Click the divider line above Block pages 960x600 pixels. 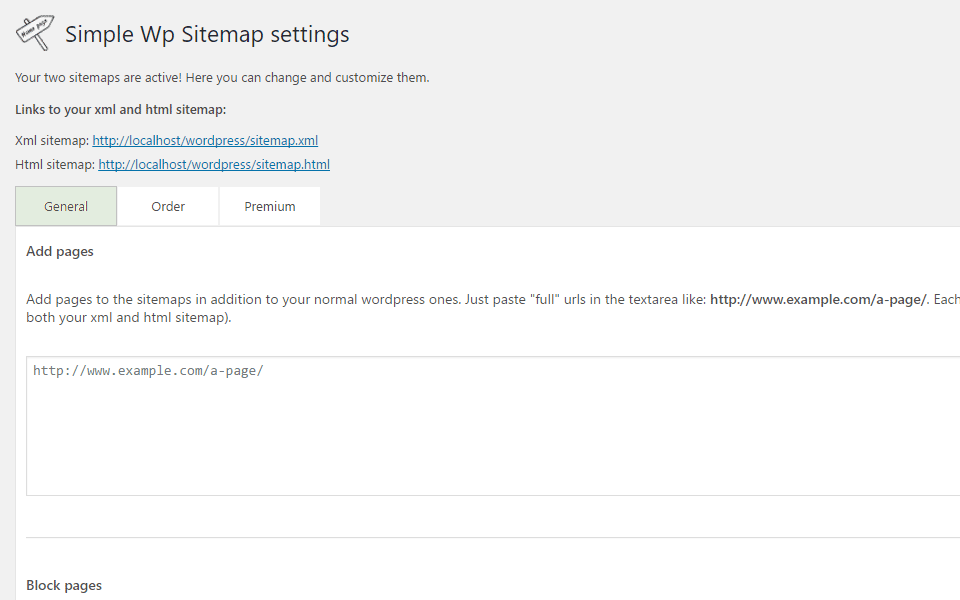click(x=490, y=537)
